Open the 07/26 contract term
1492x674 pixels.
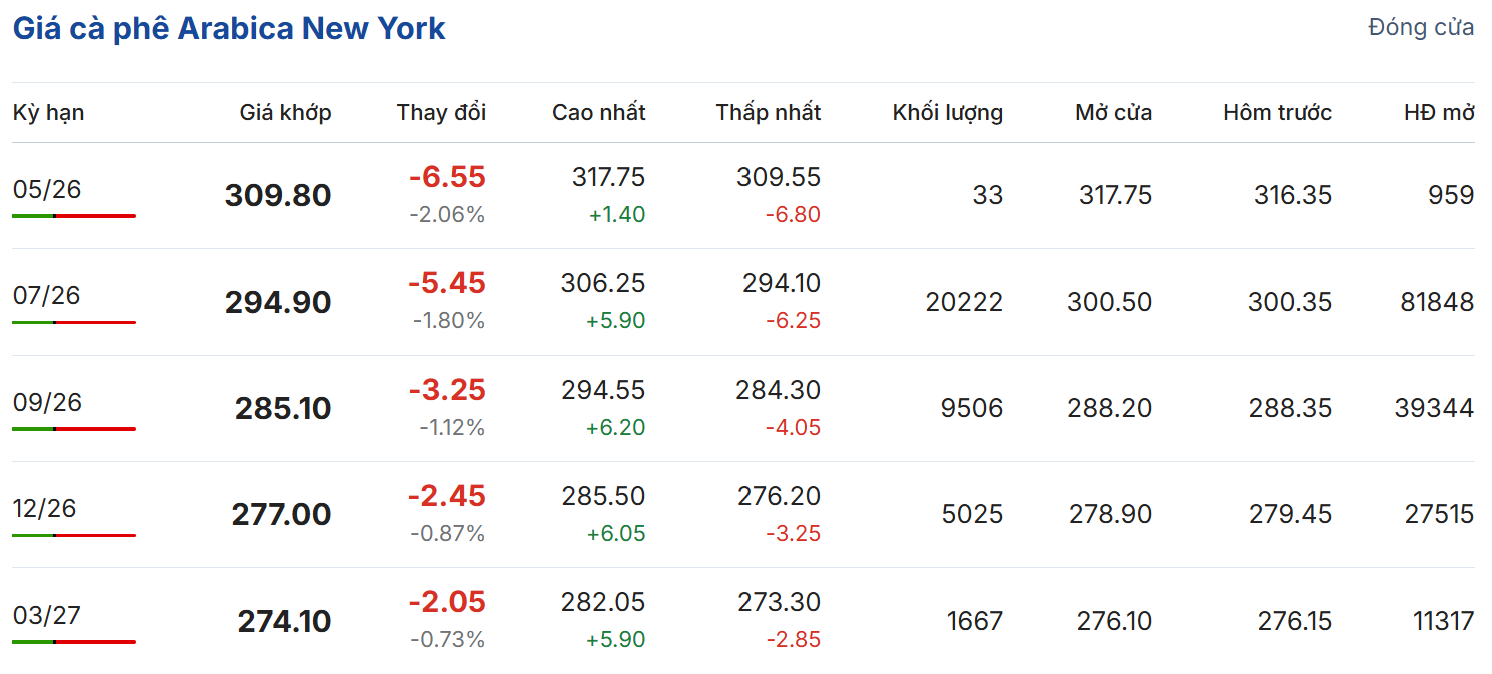coord(47,296)
